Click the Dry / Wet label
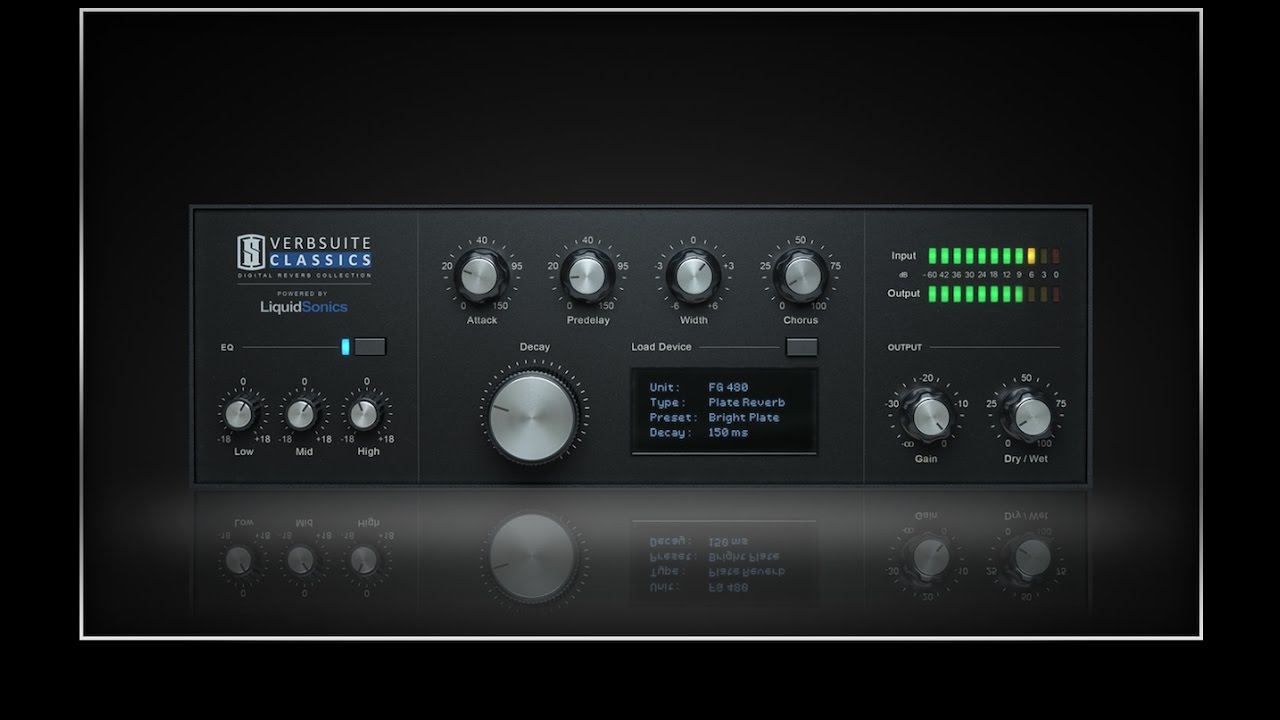1280x720 pixels. (1026, 459)
